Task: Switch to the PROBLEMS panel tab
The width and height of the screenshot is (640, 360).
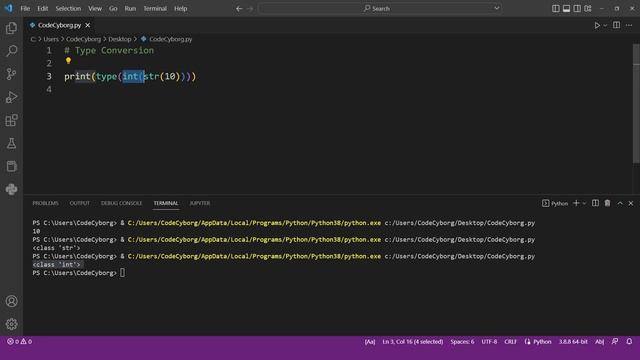Action: (45, 203)
